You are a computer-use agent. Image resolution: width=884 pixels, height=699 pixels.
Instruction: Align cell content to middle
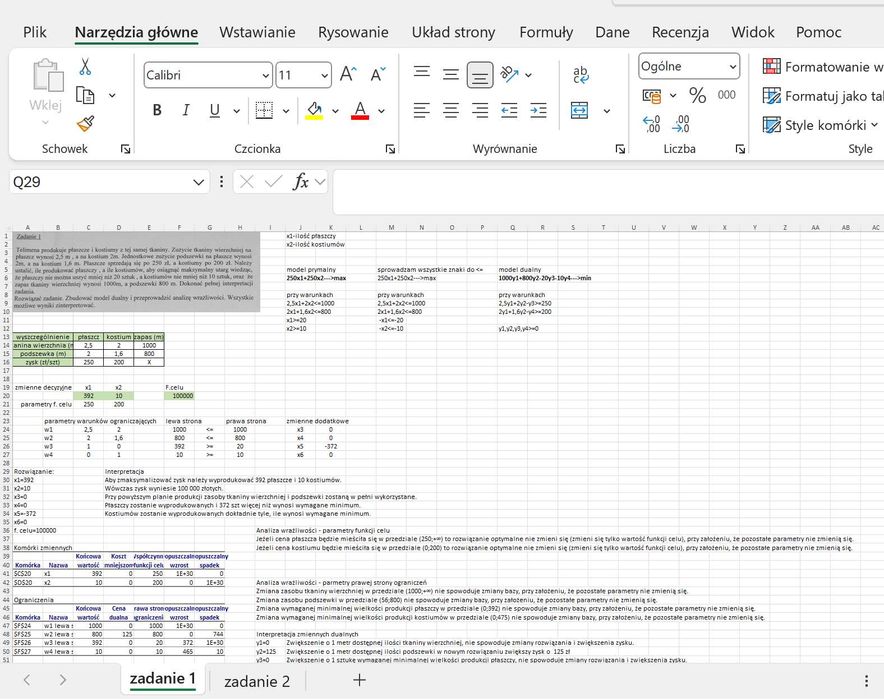pyautogui.click(x=450, y=74)
